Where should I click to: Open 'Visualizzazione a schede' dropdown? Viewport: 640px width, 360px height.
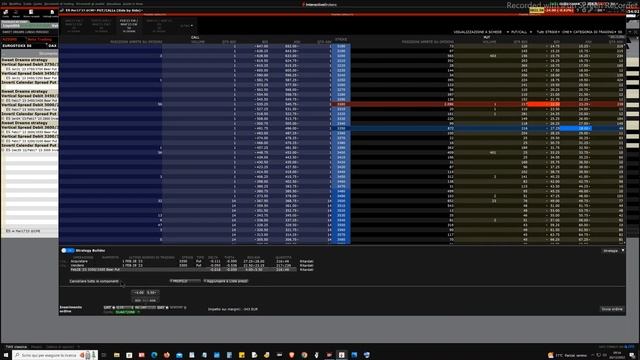480,32
